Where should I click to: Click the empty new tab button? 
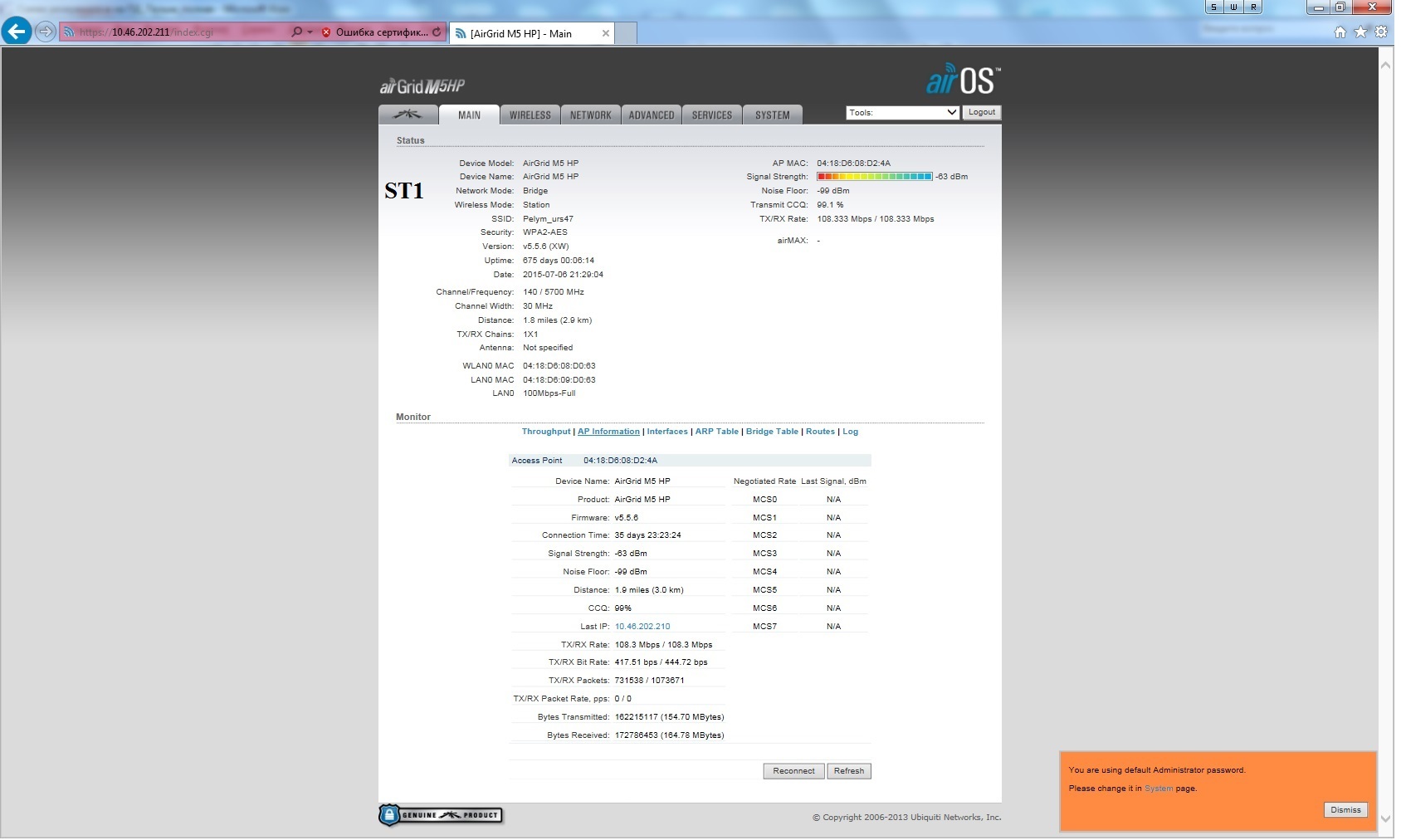[626, 33]
